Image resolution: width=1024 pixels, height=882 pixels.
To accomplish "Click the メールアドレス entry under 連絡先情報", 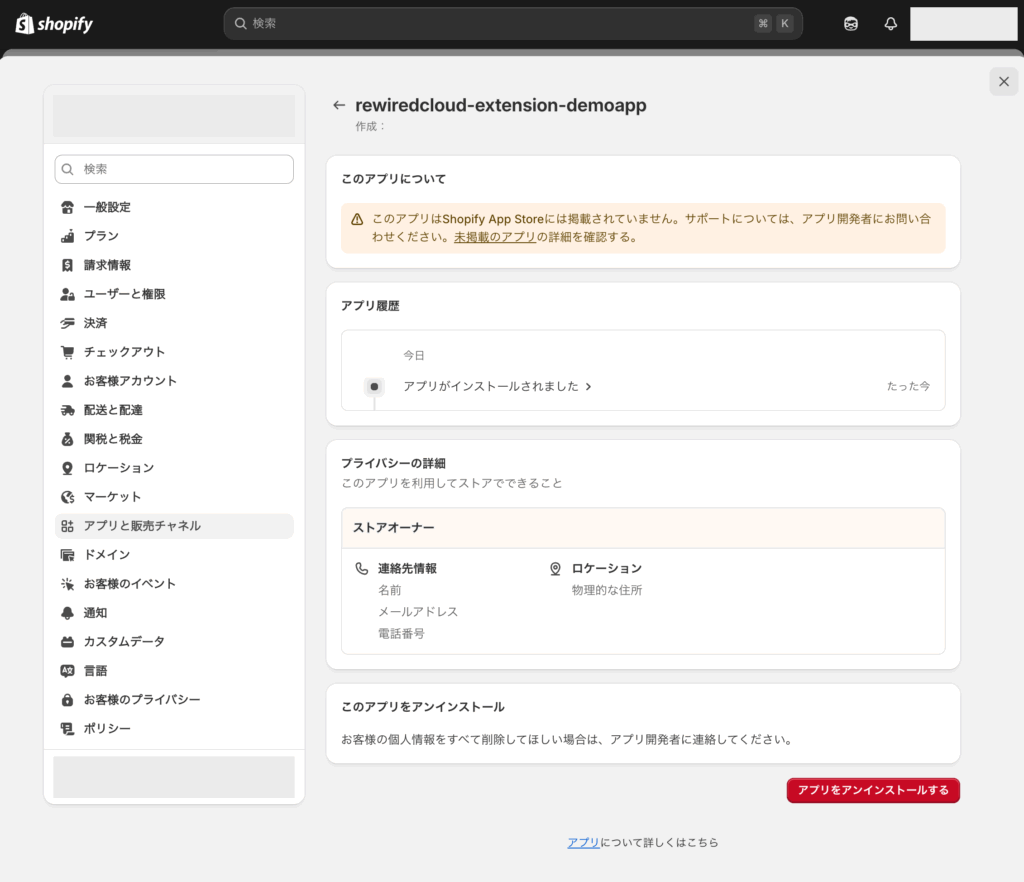I will [418, 612].
